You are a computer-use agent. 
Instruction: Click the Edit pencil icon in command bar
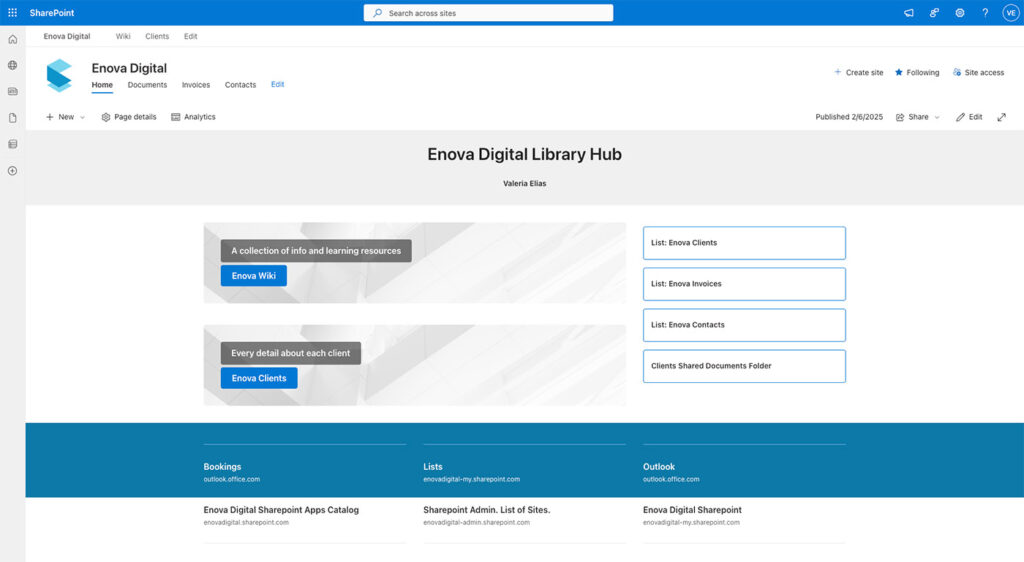(x=960, y=117)
